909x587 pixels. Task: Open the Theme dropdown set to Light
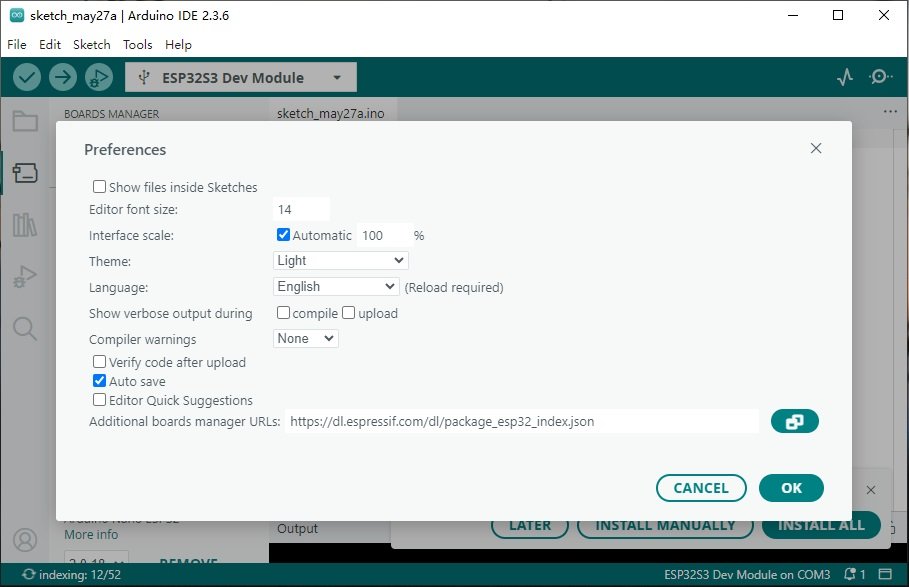click(x=341, y=261)
